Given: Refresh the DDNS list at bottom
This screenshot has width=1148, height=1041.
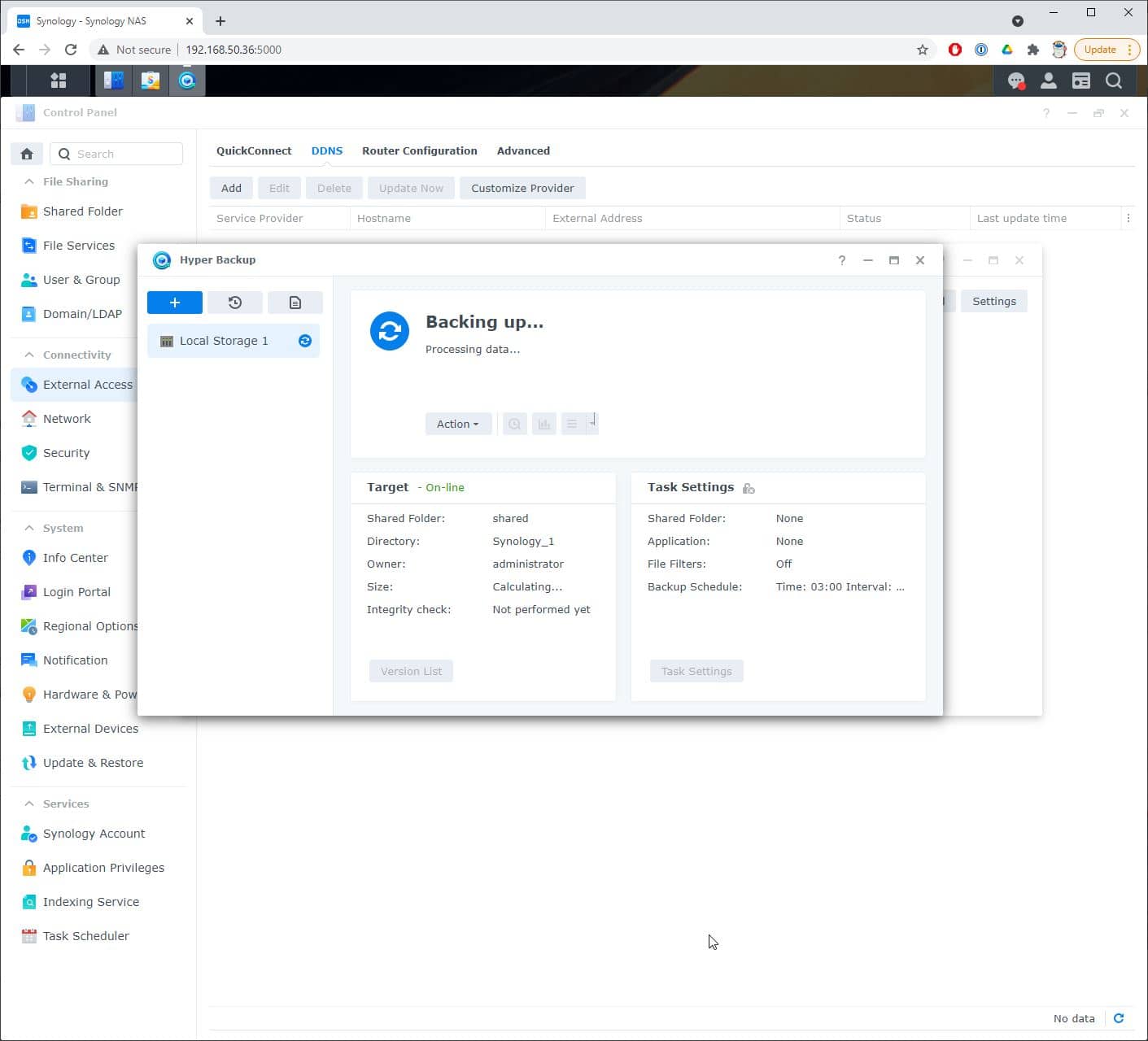Looking at the screenshot, I should click(x=1119, y=1018).
